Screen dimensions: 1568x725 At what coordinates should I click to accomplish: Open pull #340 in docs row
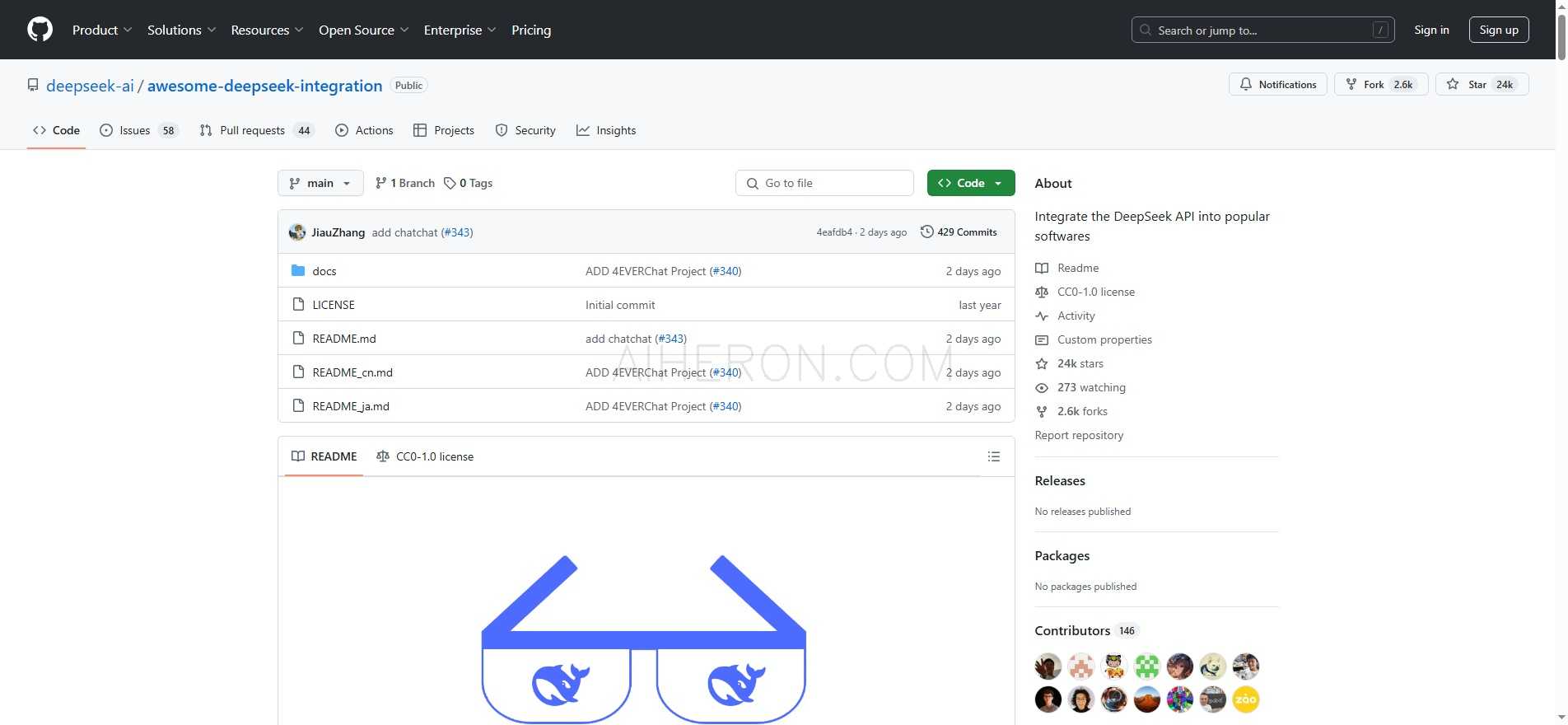(726, 271)
